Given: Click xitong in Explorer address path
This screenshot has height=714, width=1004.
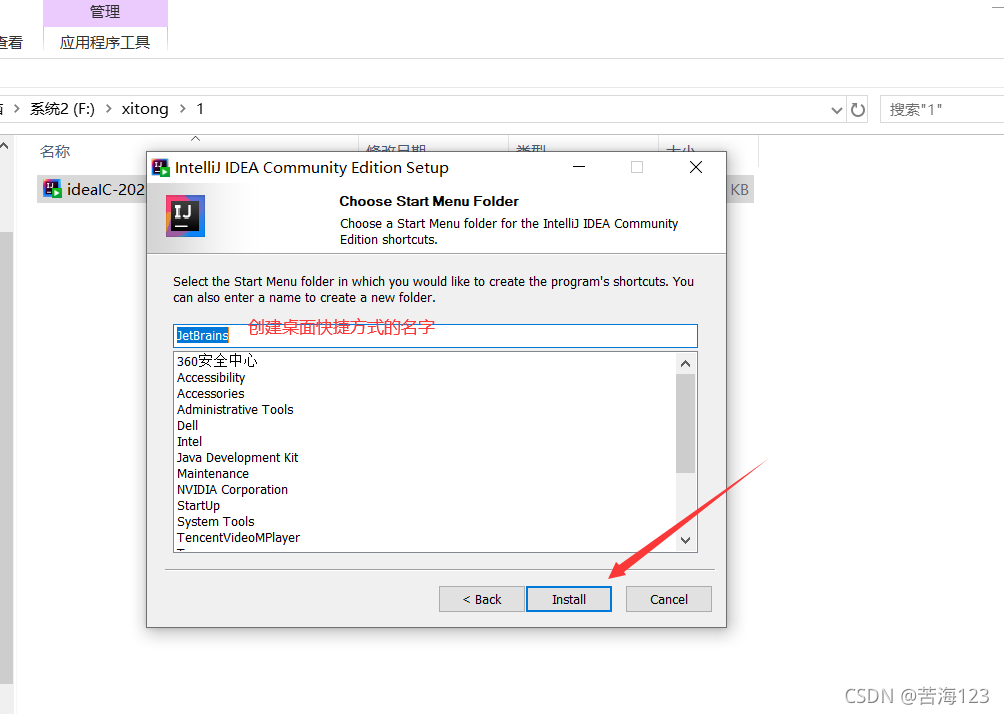Looking at the screenshot, I should [x=145, y=109].
